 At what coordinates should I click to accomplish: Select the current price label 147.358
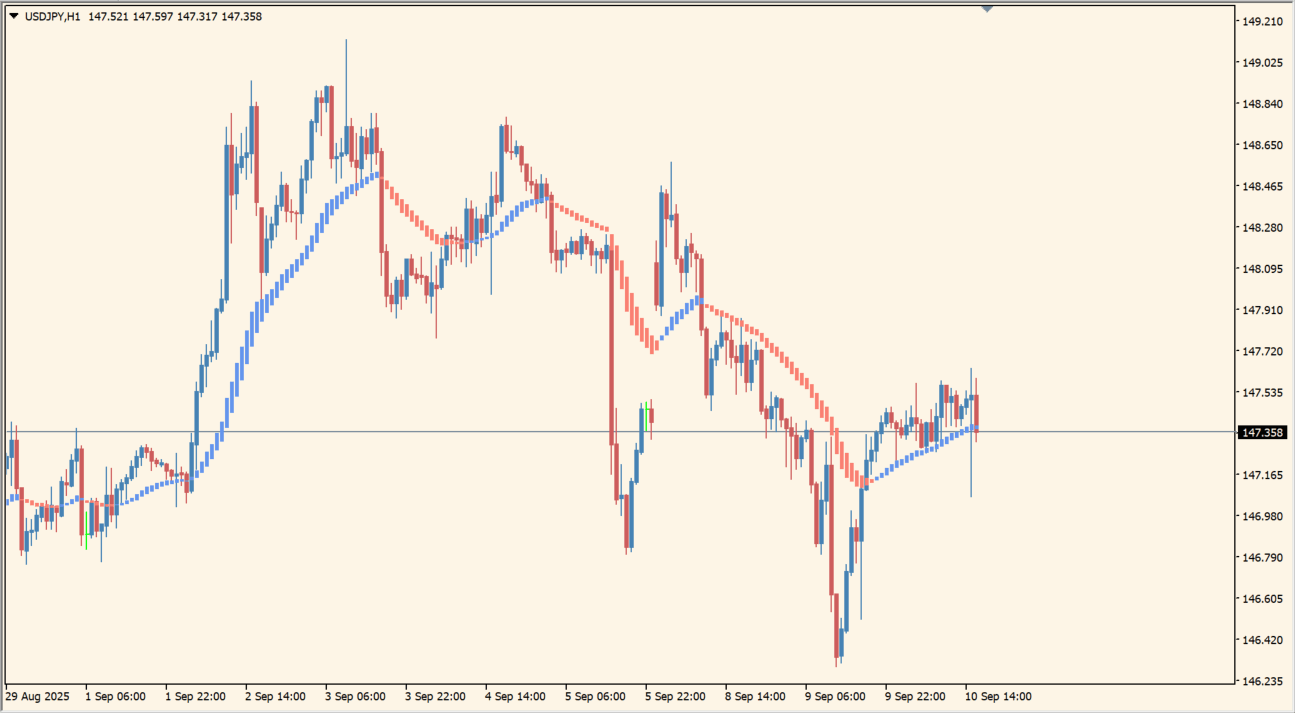point(1262,433)
